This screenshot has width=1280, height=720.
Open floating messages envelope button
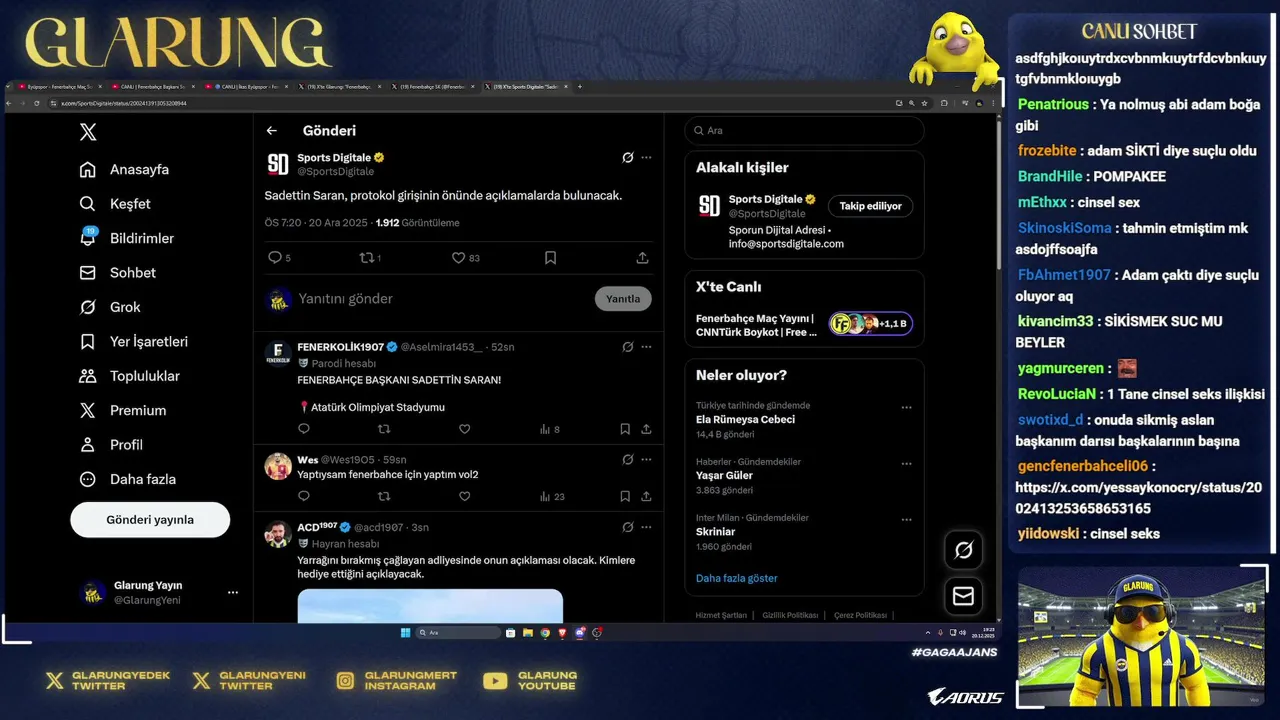(x=964, y=596)
